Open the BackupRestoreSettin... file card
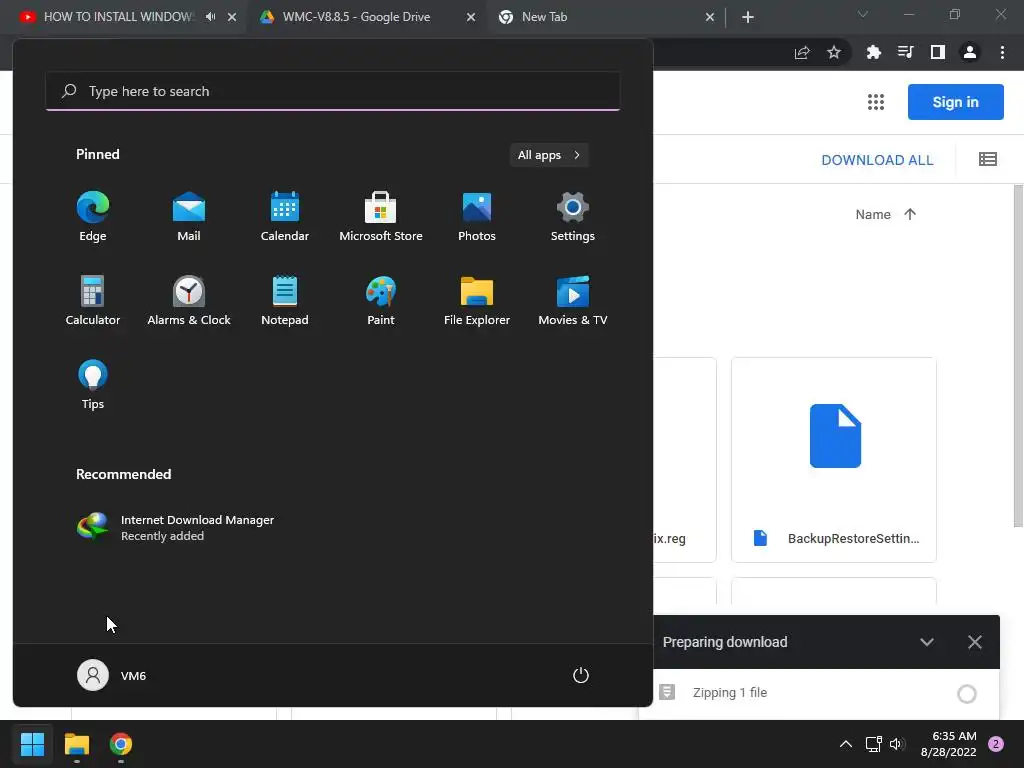Screen dimensions: 1024x768 point(834,460)
